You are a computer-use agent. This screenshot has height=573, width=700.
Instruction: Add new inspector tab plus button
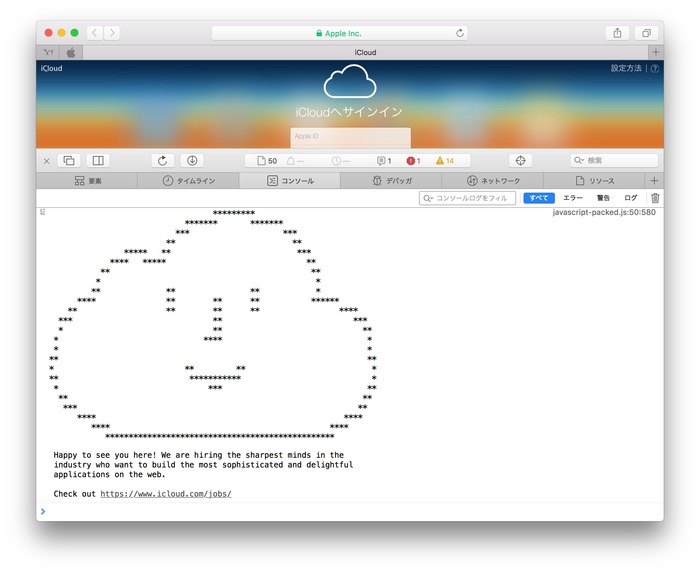654,181
